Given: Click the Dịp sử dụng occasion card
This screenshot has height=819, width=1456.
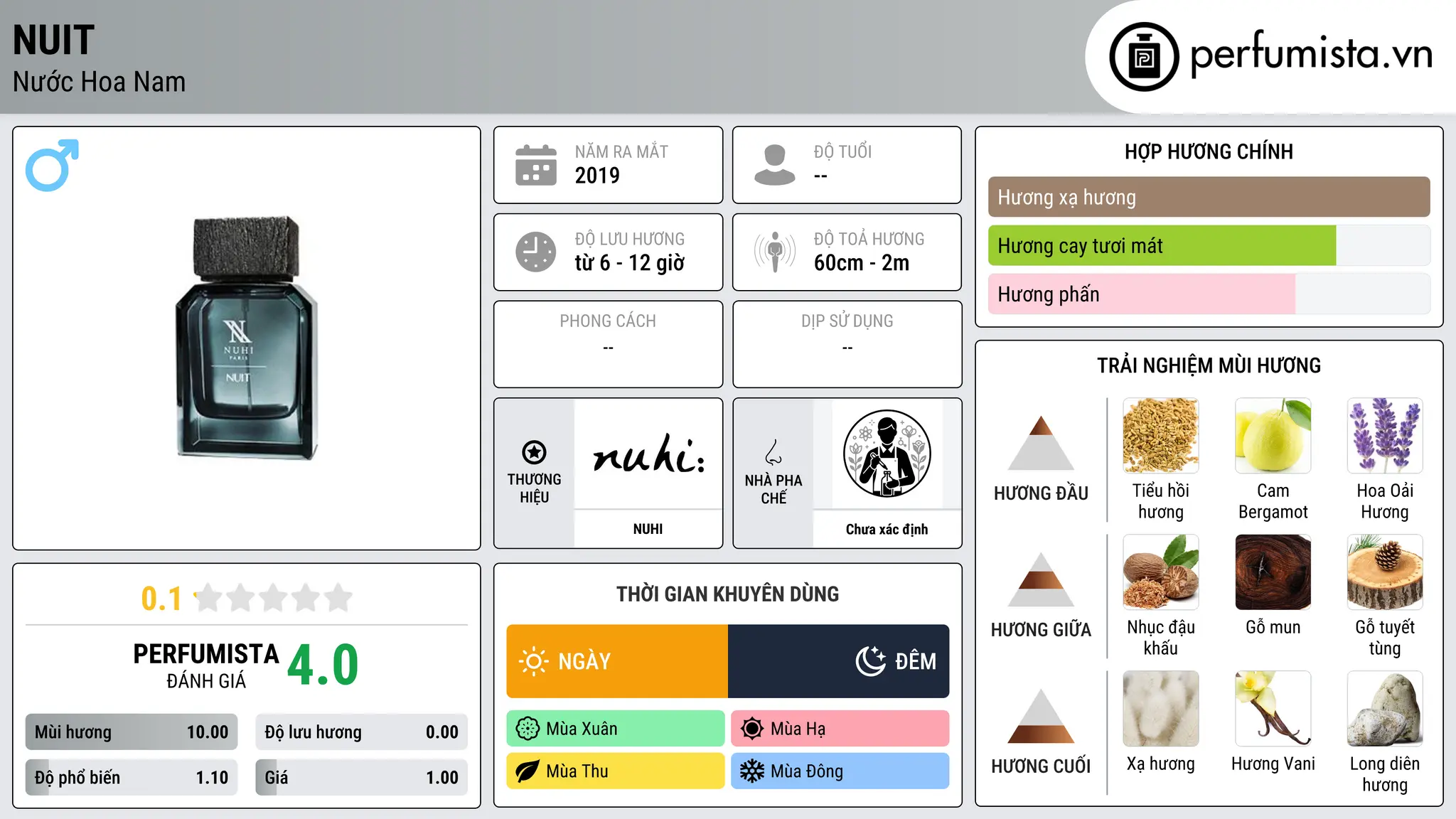Looking at the screenshot, I should click(x=847, y=344).
